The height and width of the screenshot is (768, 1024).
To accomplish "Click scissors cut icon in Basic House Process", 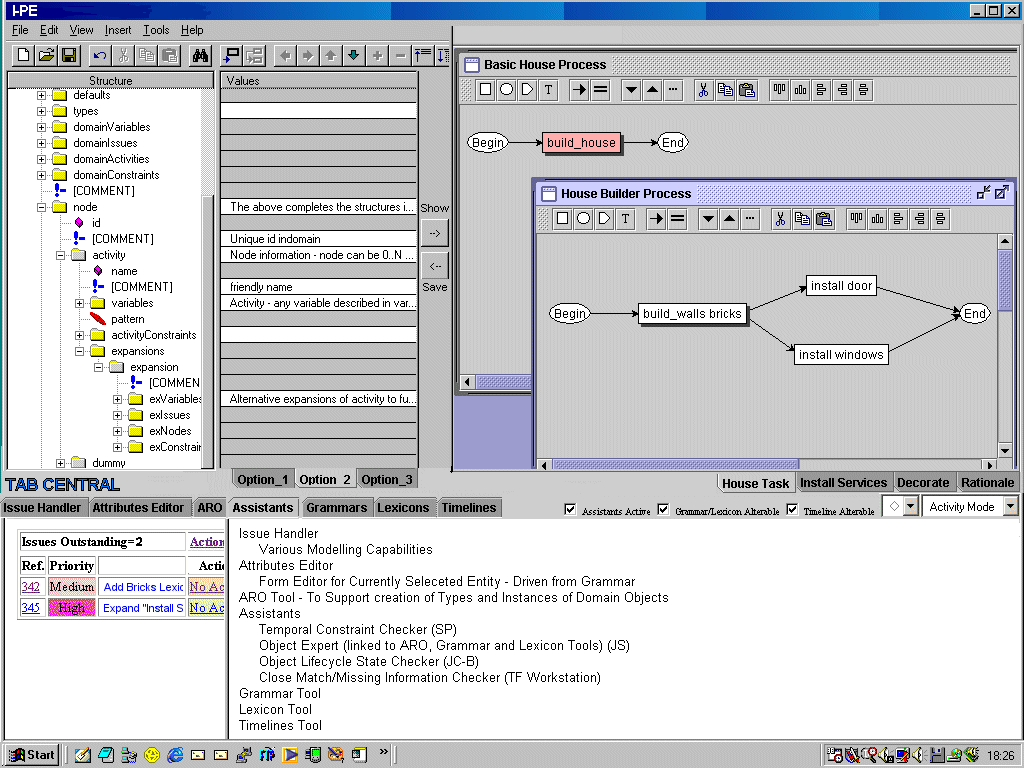I will pyautogui.click(x=703, y=90).
